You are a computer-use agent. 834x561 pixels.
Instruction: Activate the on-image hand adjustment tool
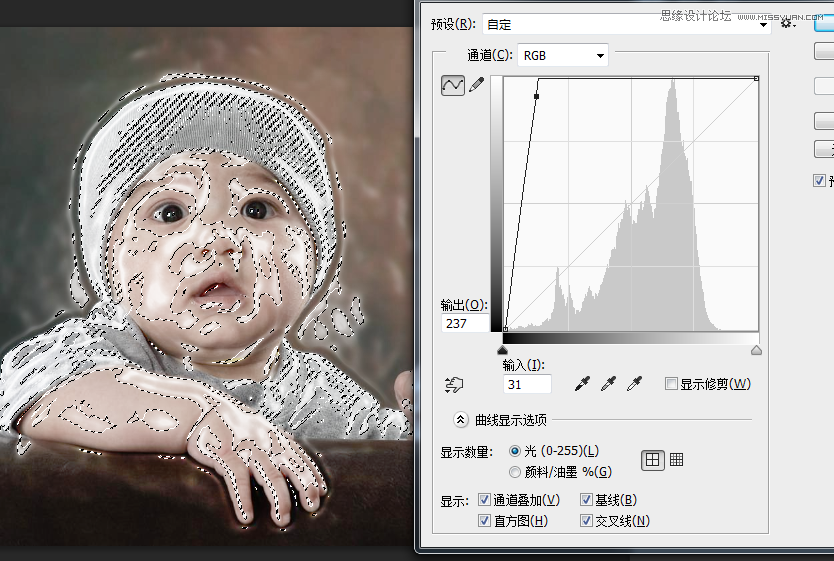click(454, 384)
